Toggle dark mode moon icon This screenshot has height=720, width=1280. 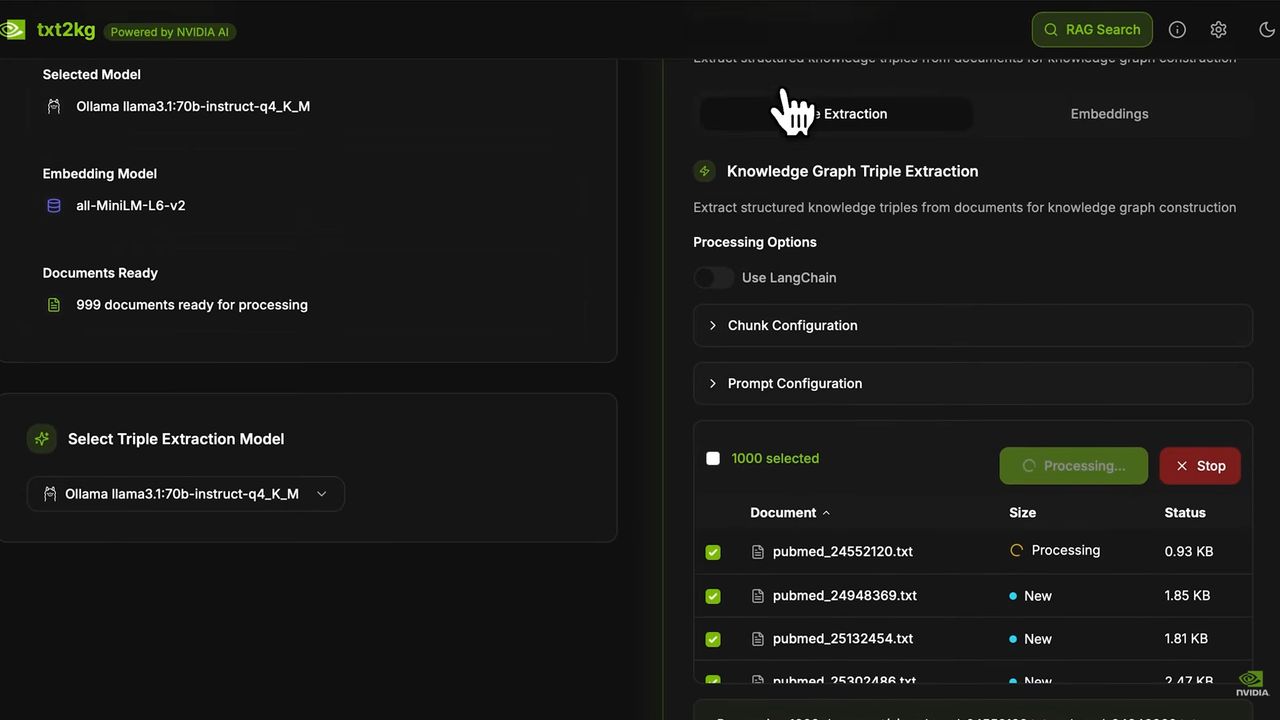[1266, 30]
